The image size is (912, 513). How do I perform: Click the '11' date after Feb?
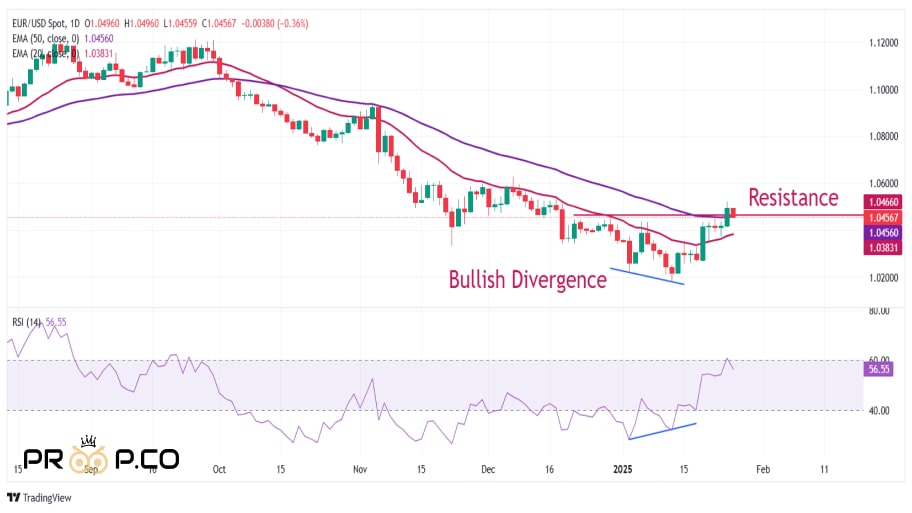[824, 469]
